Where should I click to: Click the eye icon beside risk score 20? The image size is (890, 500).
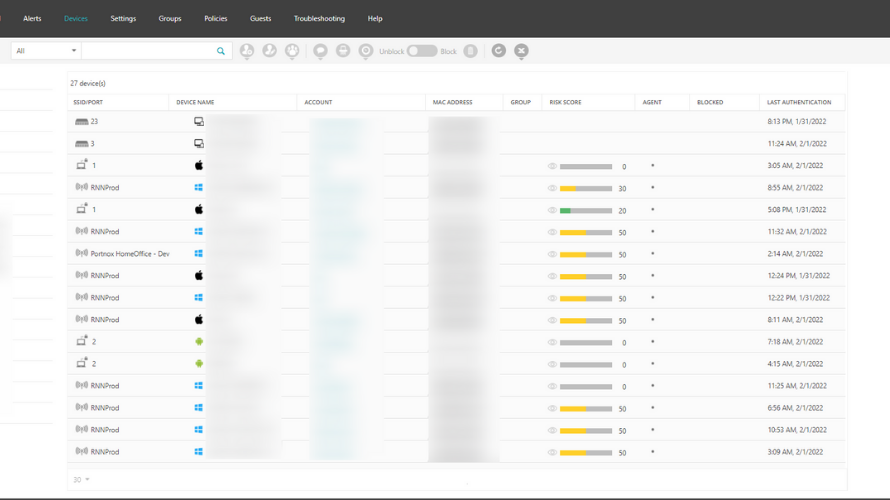pyautogui.click(x=552, y=210)
